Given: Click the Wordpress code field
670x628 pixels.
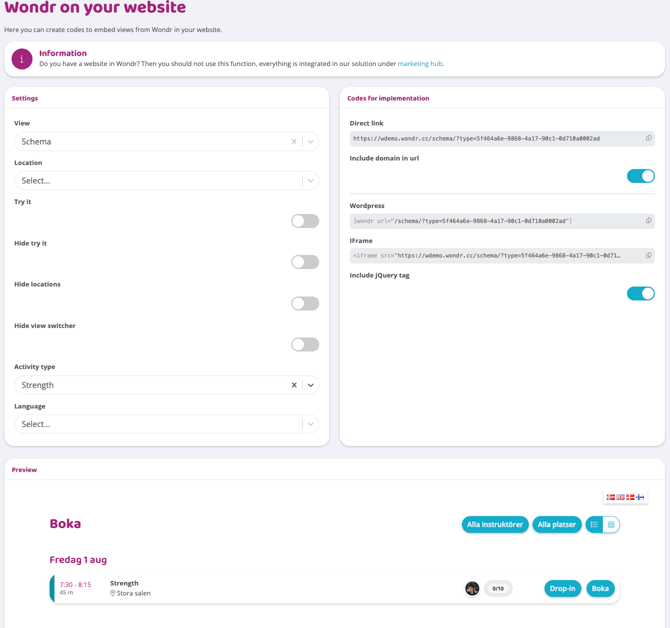Looking at the screenshot, I should (502, 221).
